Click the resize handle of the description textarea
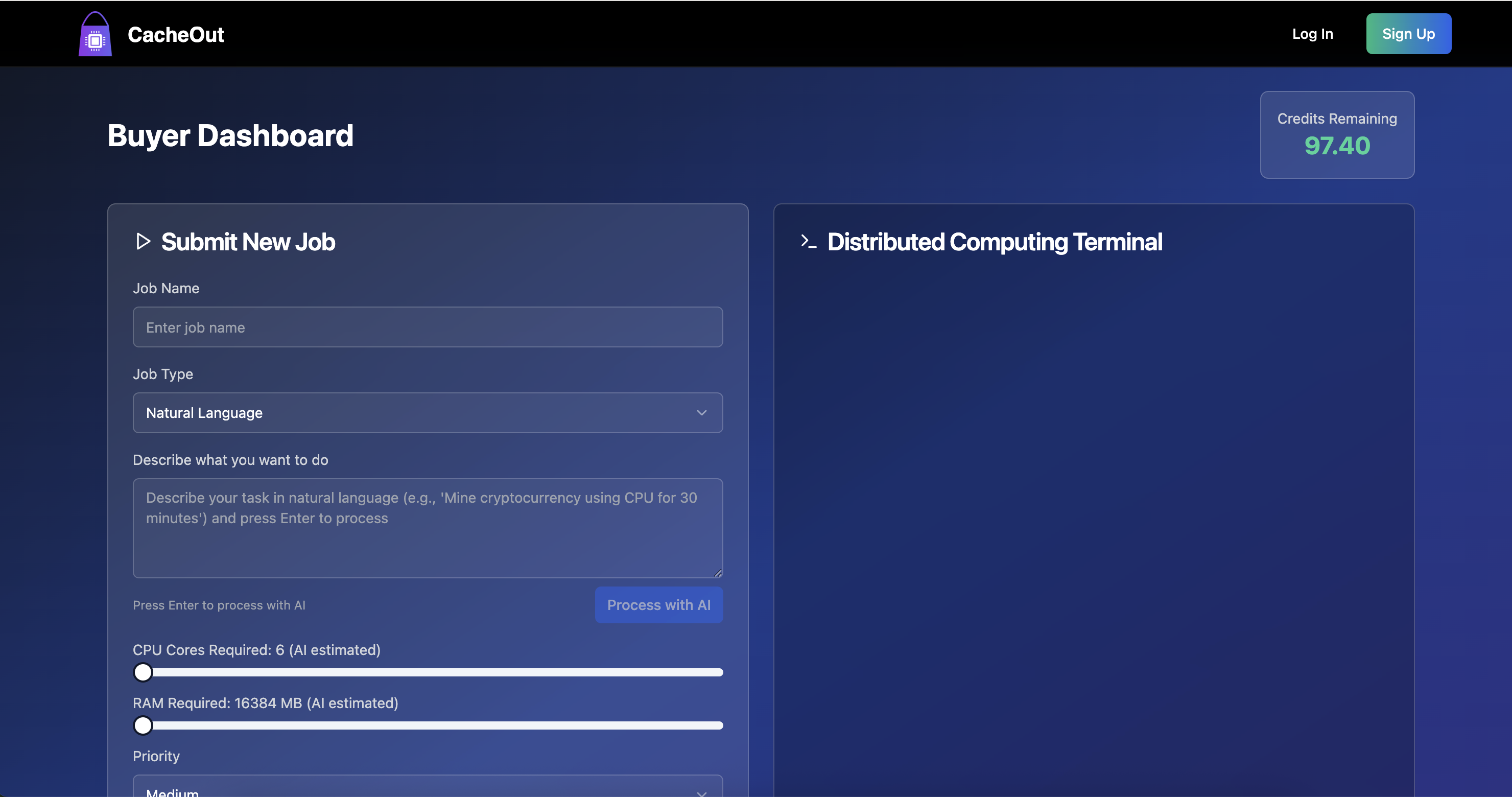 click(x=717, y=573)
